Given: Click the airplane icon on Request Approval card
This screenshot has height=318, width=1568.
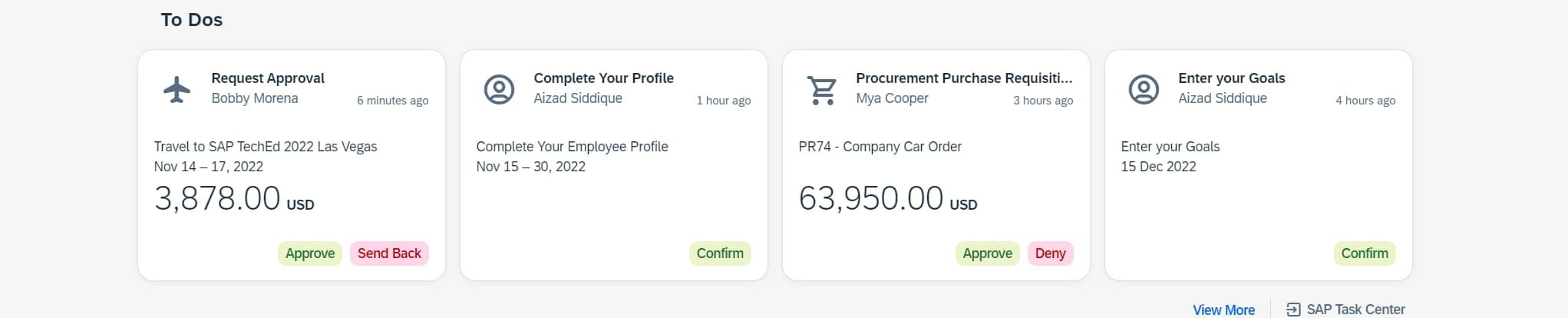Looking at the screenshot, I should 177,89.
